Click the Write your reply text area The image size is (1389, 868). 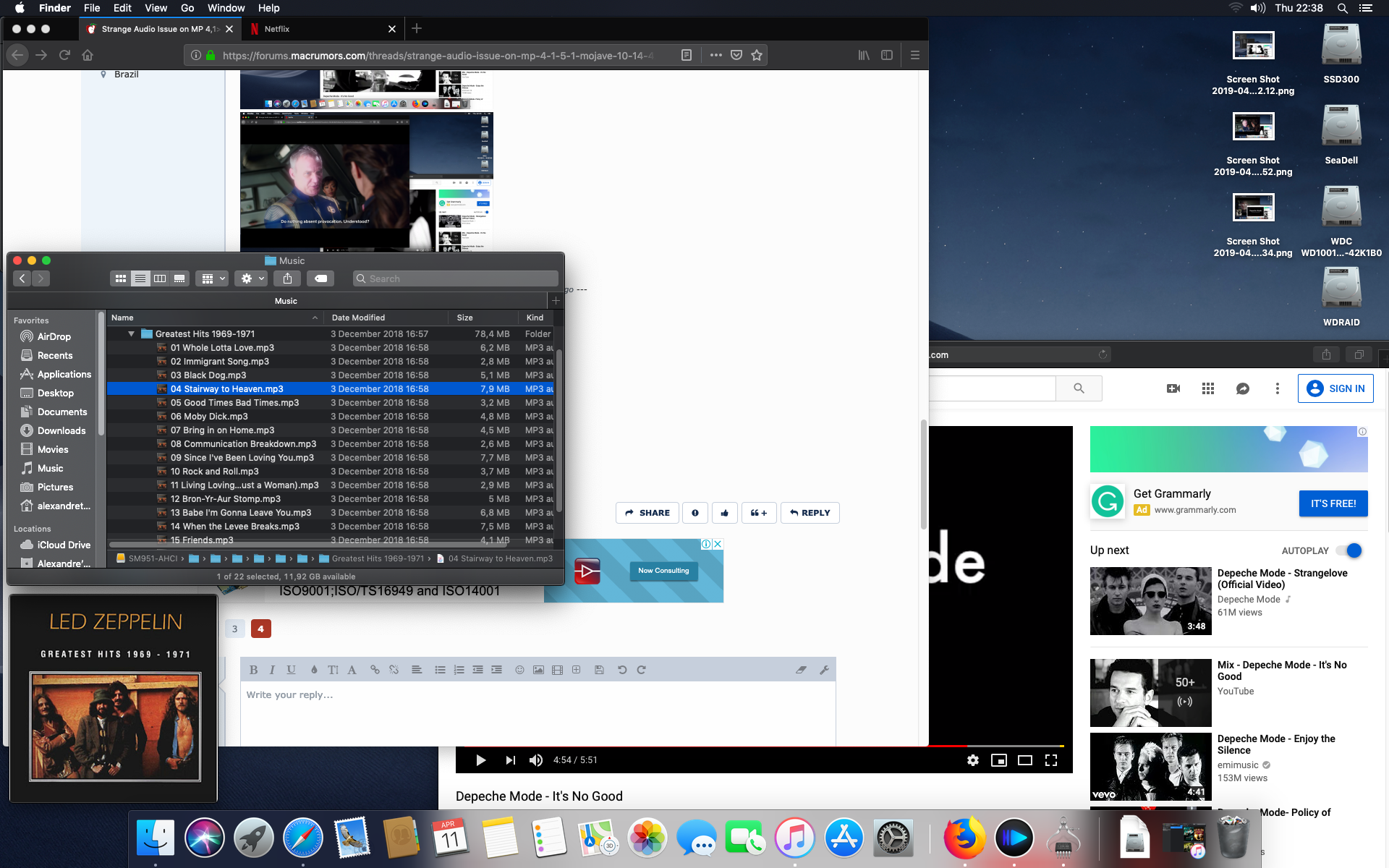(x=538, y=712)
